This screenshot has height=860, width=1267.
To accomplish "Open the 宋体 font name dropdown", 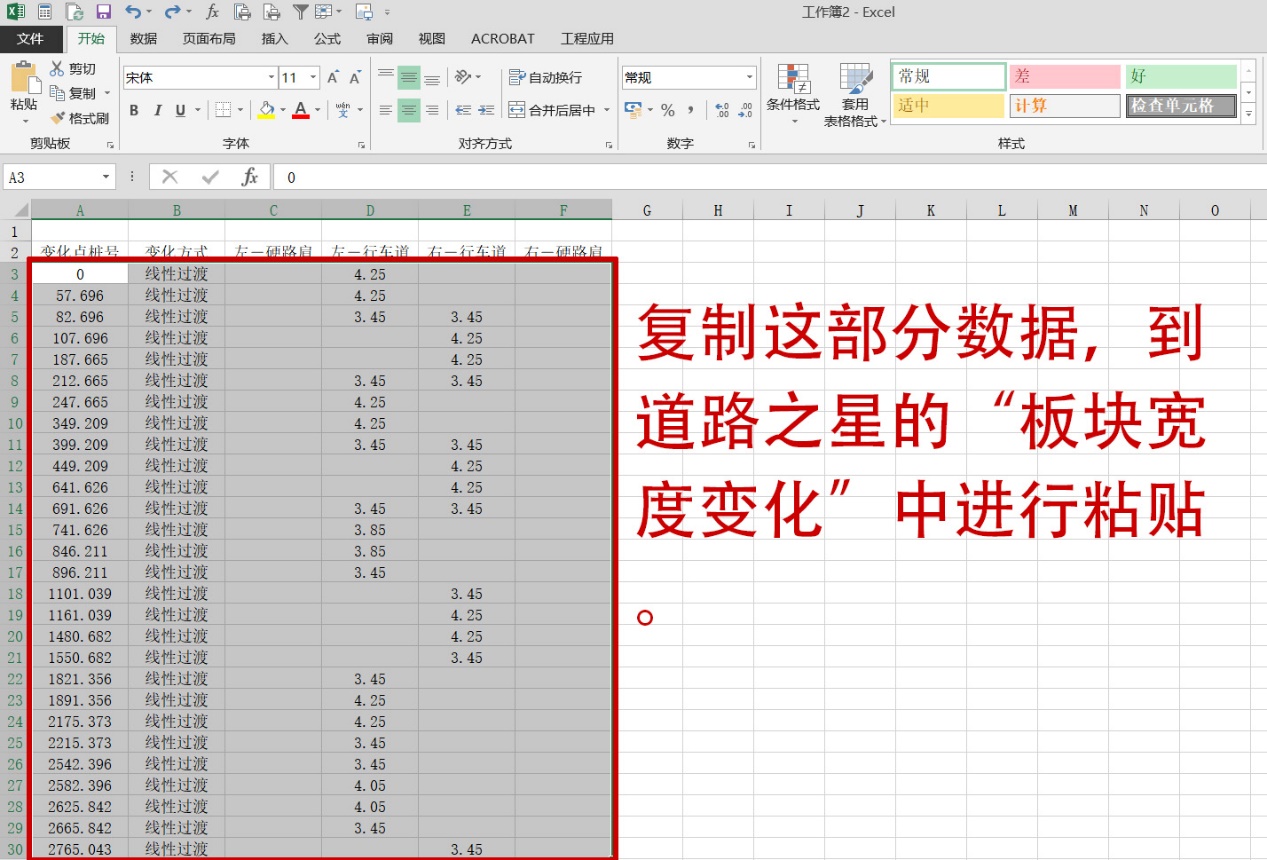I will pos(271,78).
